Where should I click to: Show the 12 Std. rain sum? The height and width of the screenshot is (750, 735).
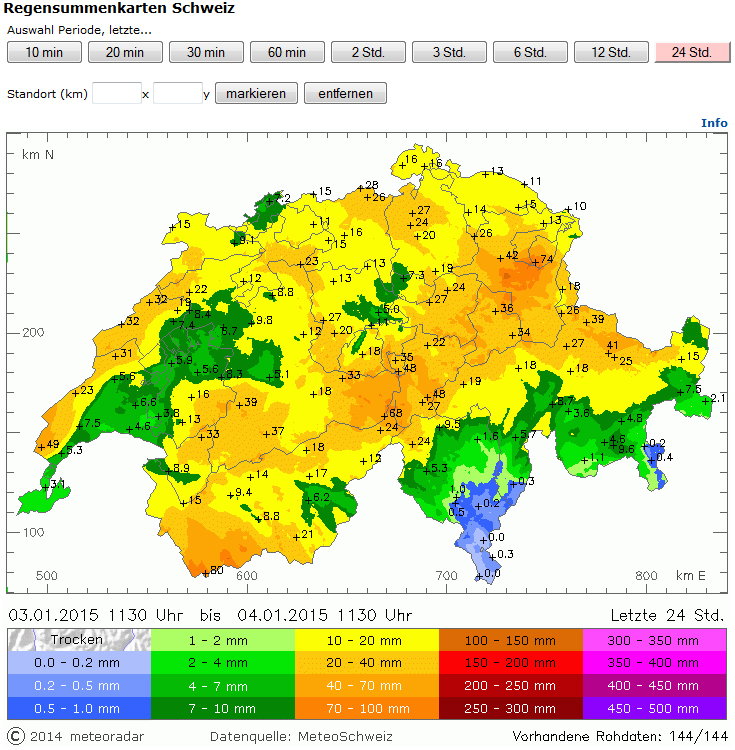pyautogui.click(x=611, y=52)
